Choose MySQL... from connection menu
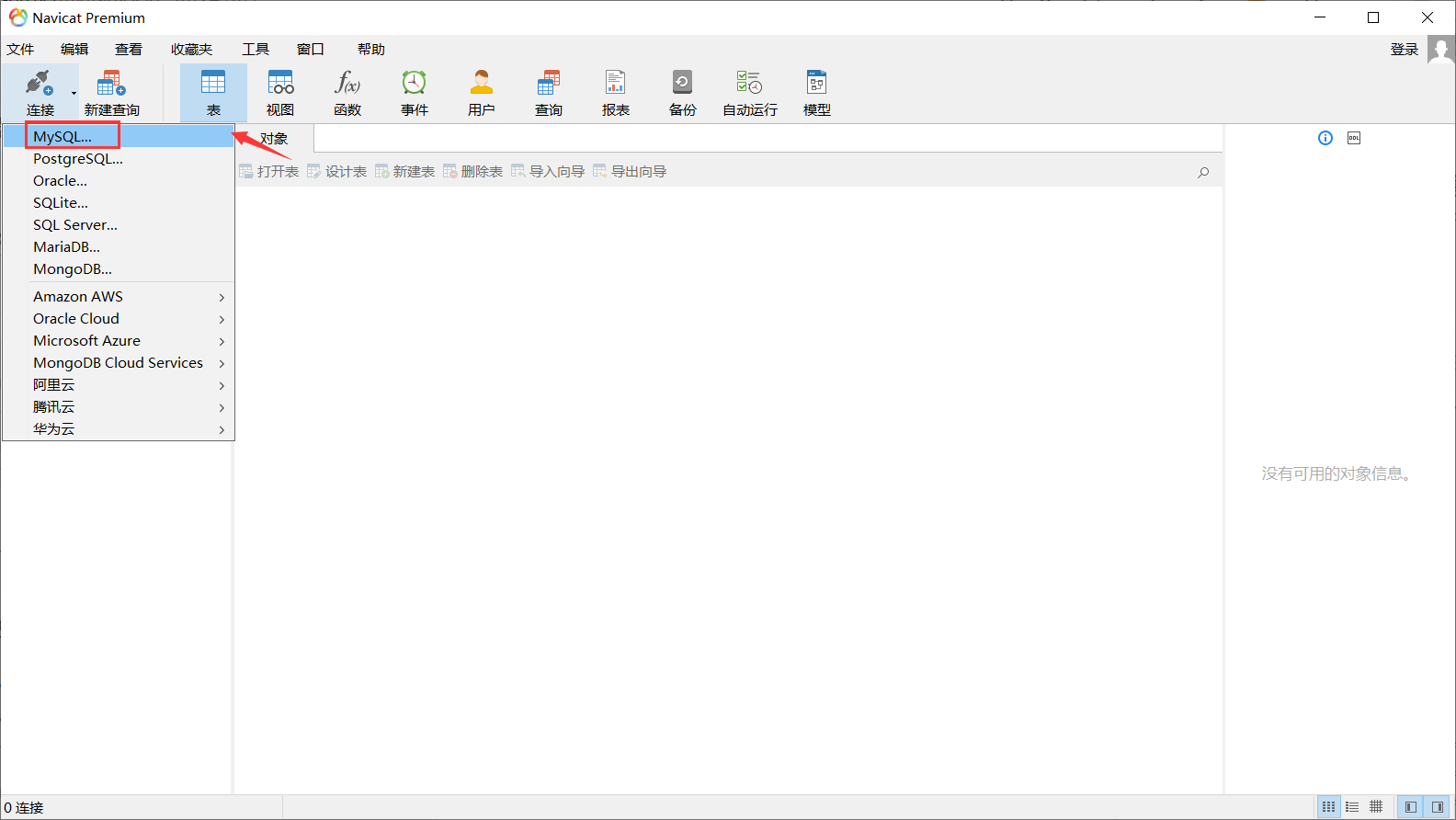 pos(119,136)
